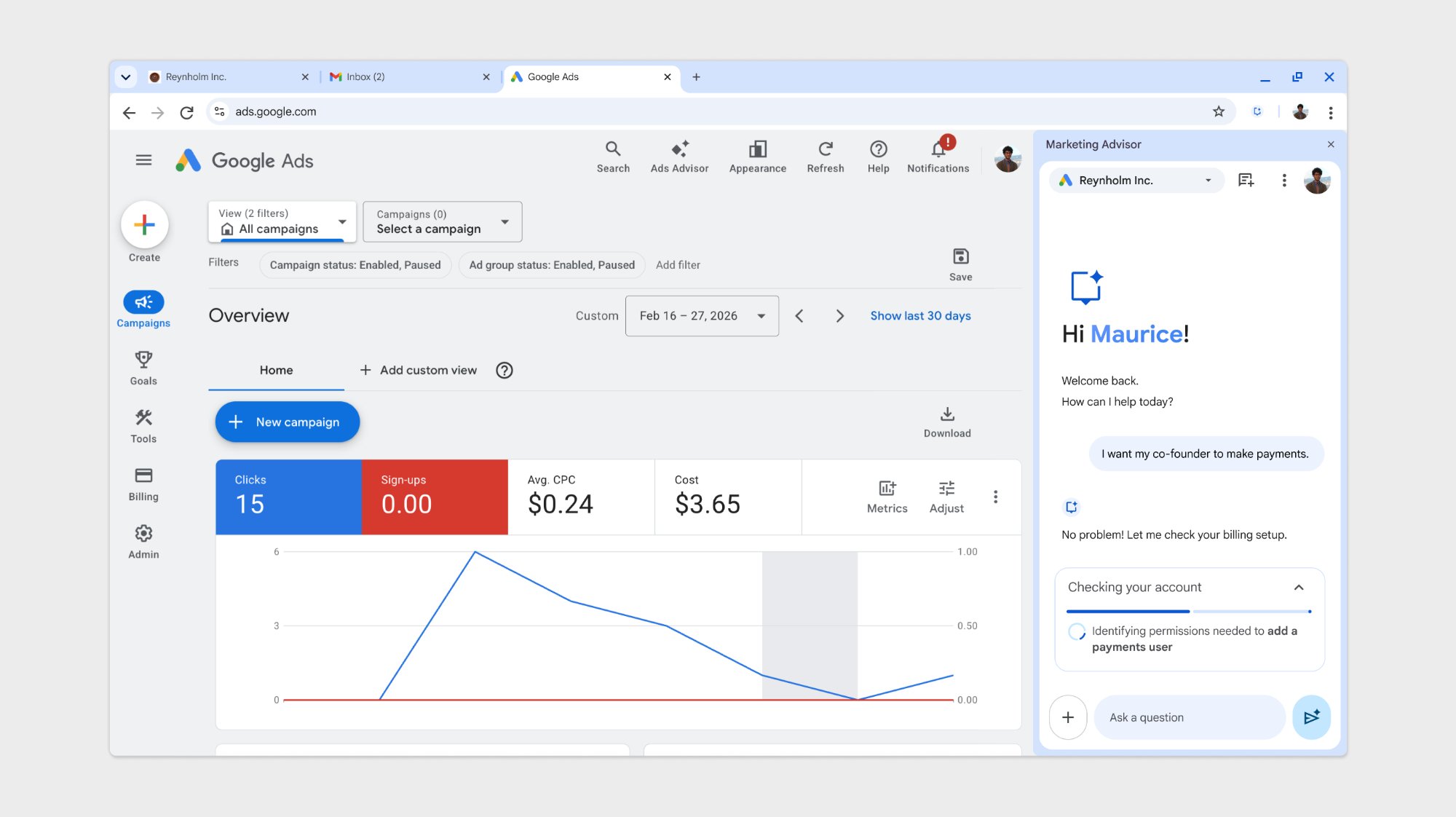This screenshot has height=817, width=1456.
Task: Toggle the Sign-ups metric scorecard
Action: [x=435, y=497]
